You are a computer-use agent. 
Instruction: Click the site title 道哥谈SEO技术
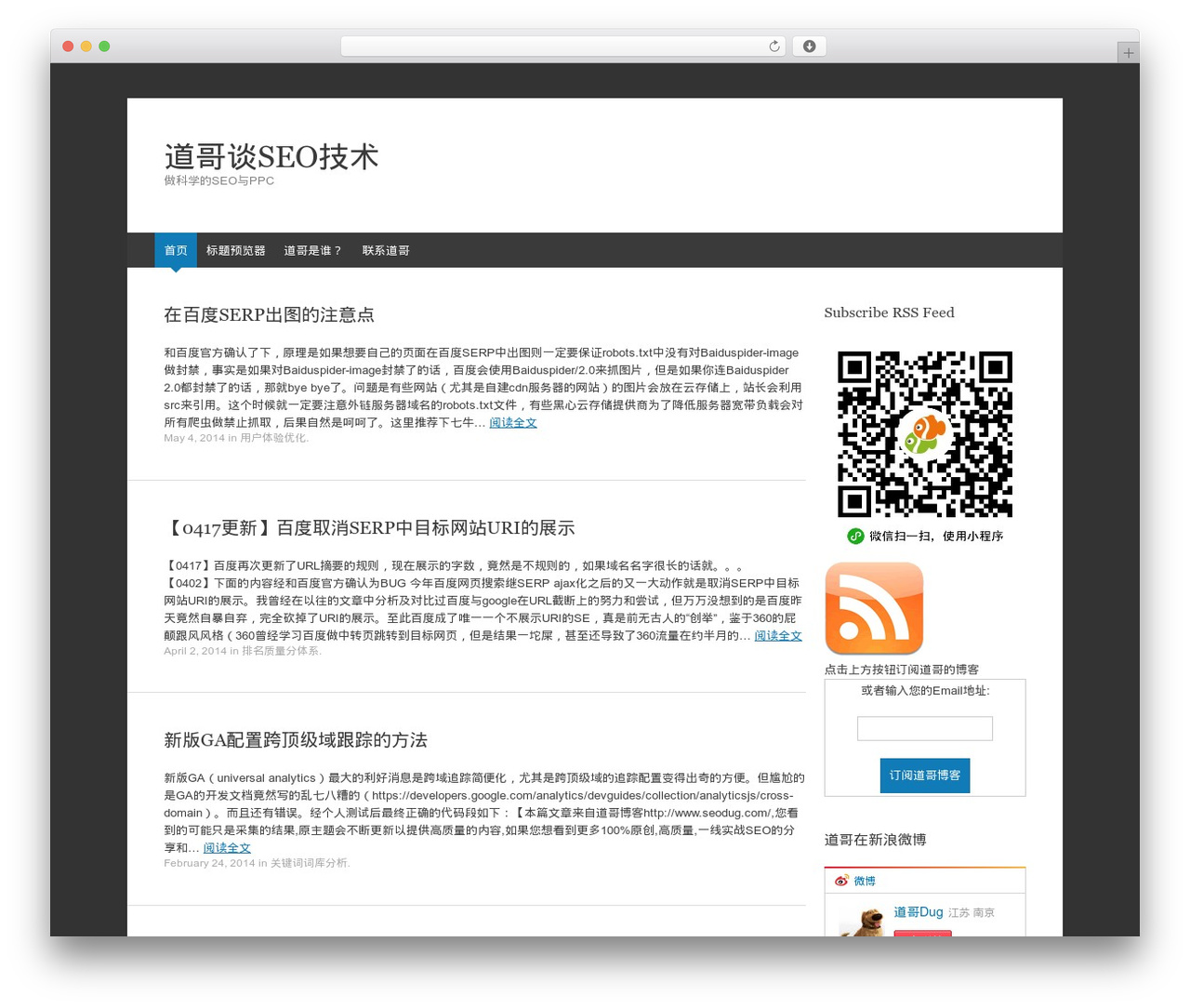[271, 156]
